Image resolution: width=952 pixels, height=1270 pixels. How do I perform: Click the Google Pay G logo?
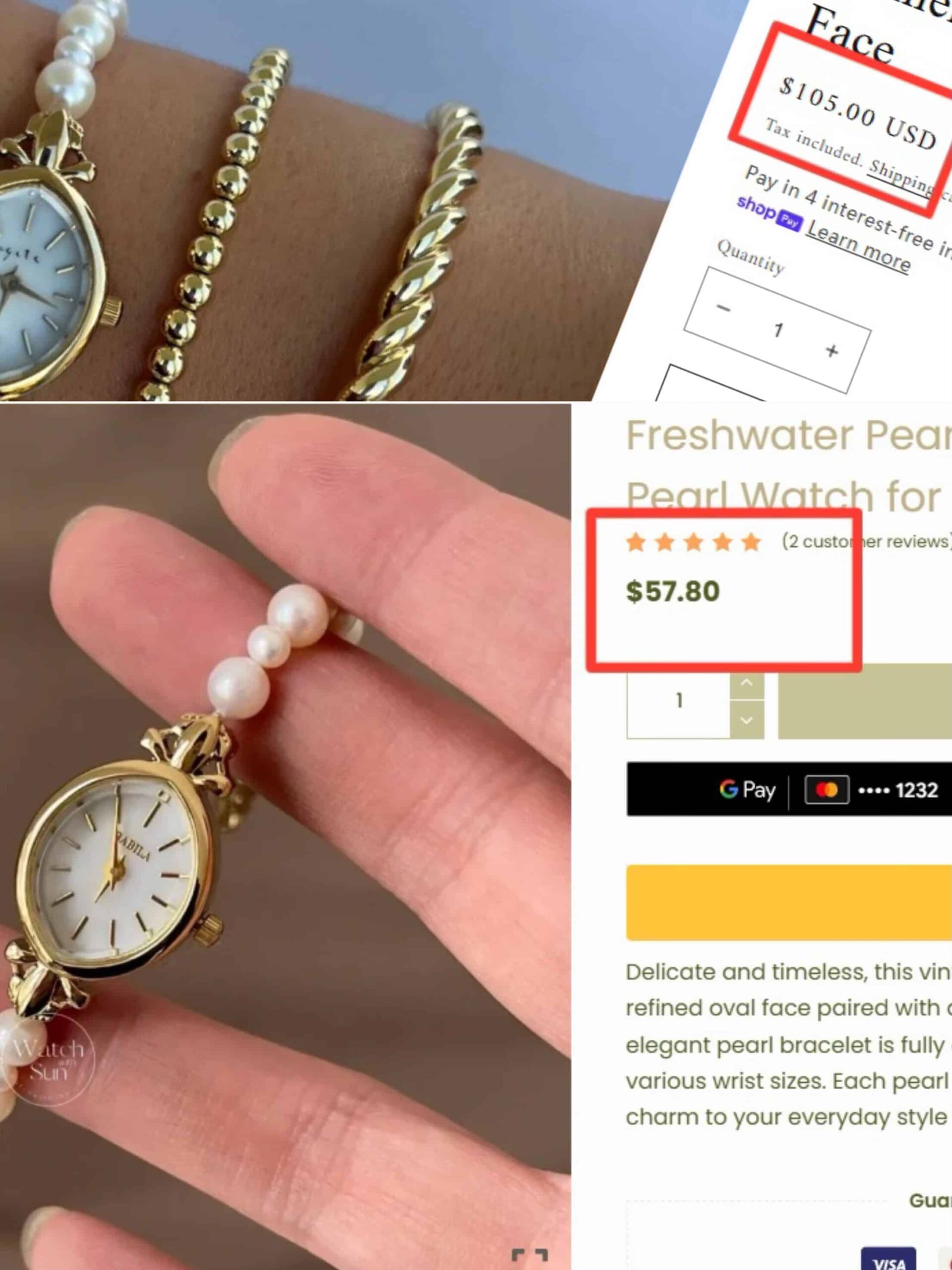[x=728, y=789]
